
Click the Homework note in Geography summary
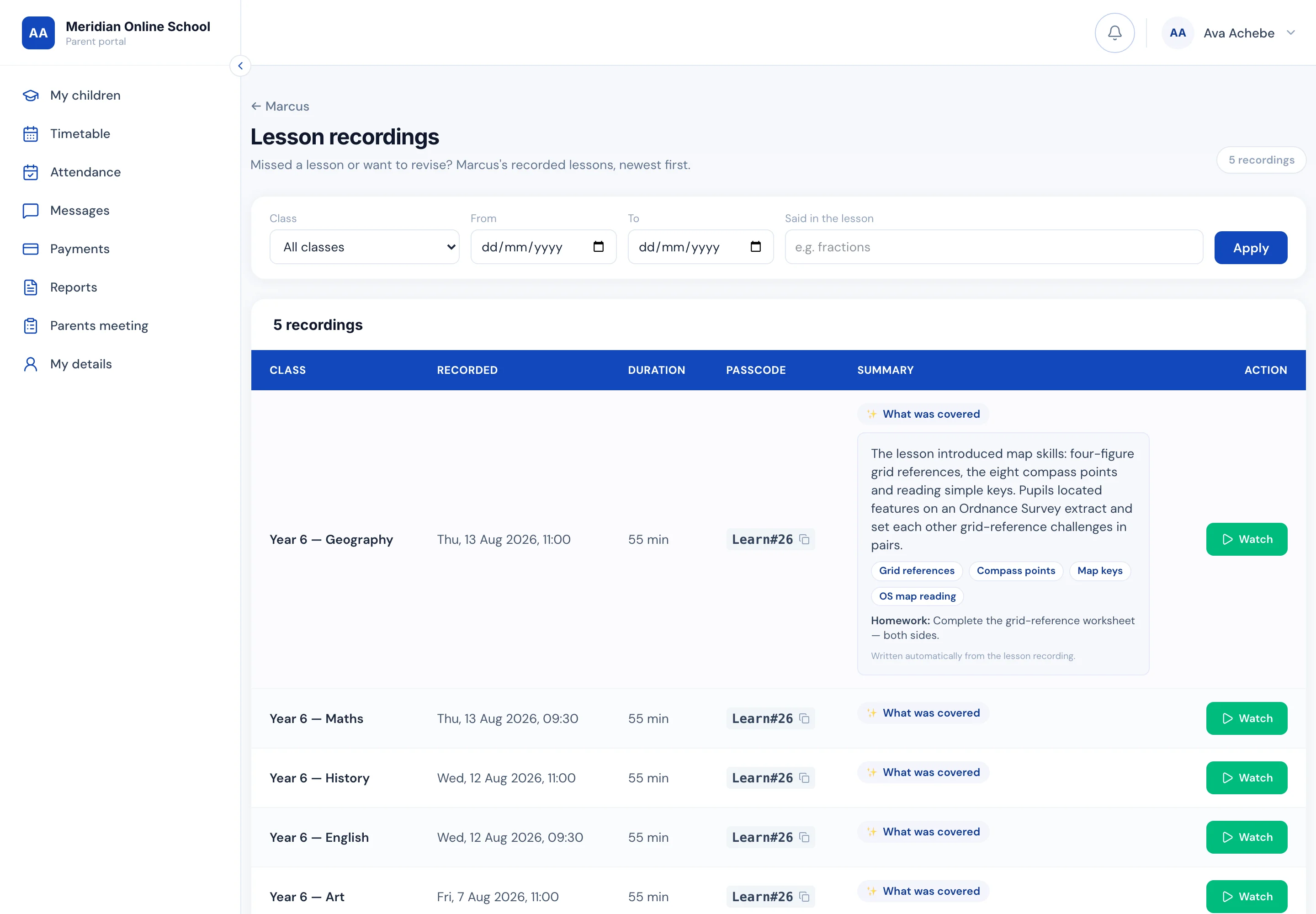(x=1002, y=627)
